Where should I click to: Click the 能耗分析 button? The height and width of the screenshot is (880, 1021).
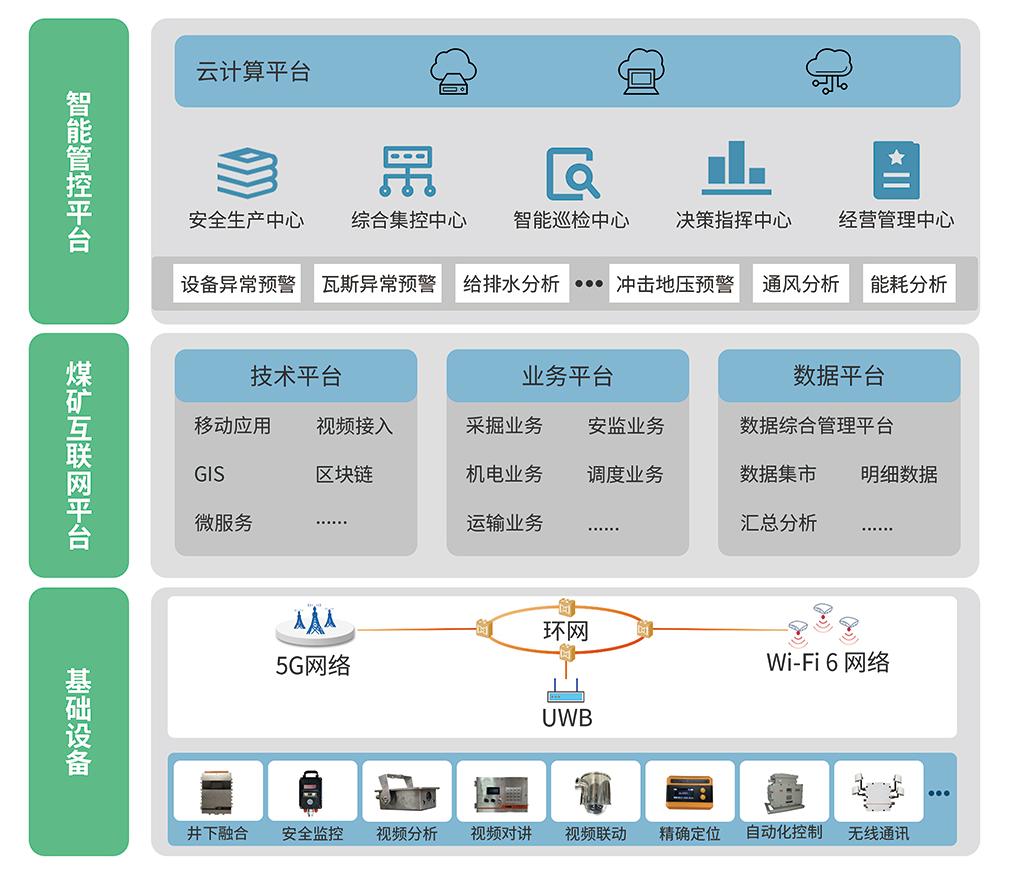[x=908, y=284]
